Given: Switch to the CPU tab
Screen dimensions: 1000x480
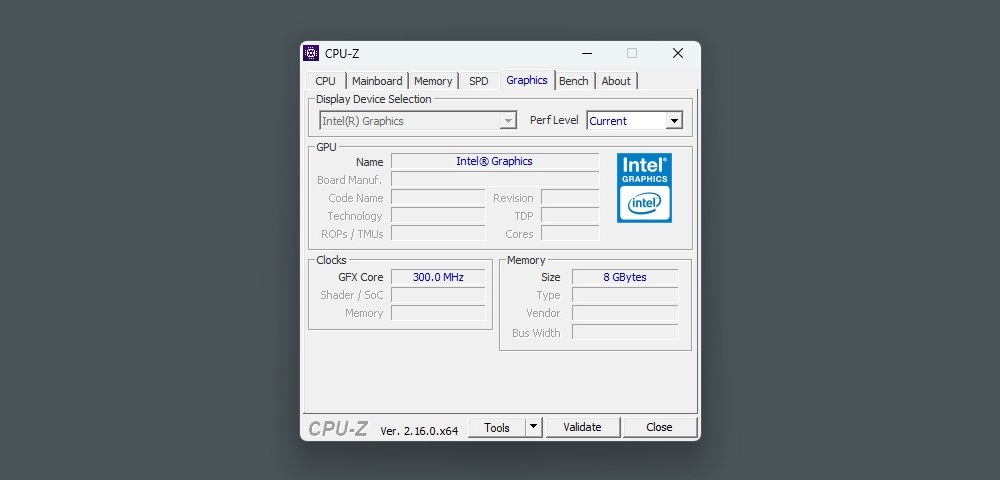Looking at the screenshot, I should click(x=326, y=81).
